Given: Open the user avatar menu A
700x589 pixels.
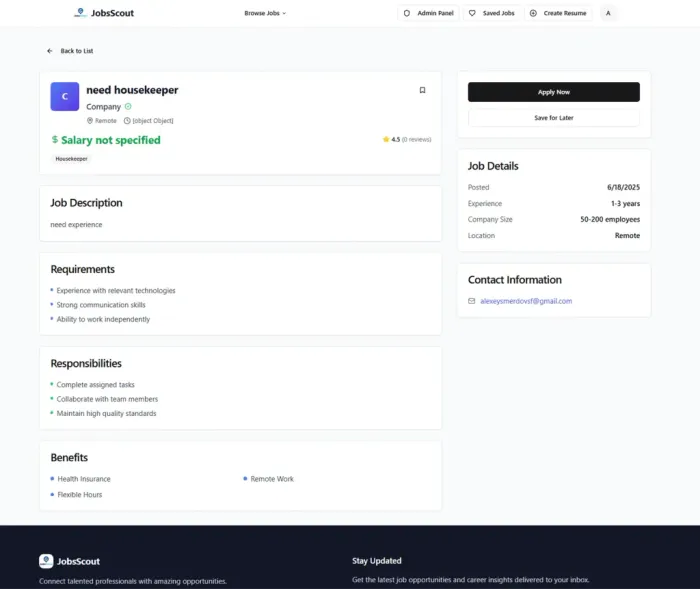Looking at the screenshot, I should click(608, 13).
